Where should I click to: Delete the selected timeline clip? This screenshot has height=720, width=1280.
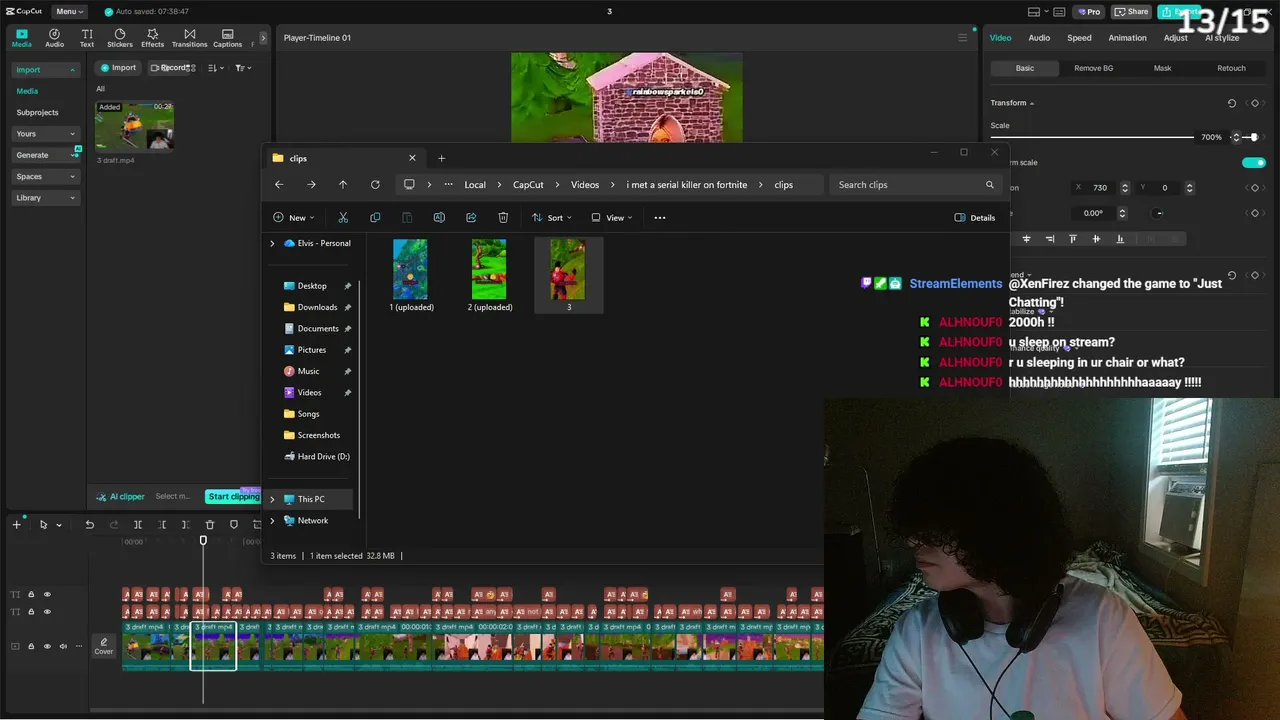(210, 525)
